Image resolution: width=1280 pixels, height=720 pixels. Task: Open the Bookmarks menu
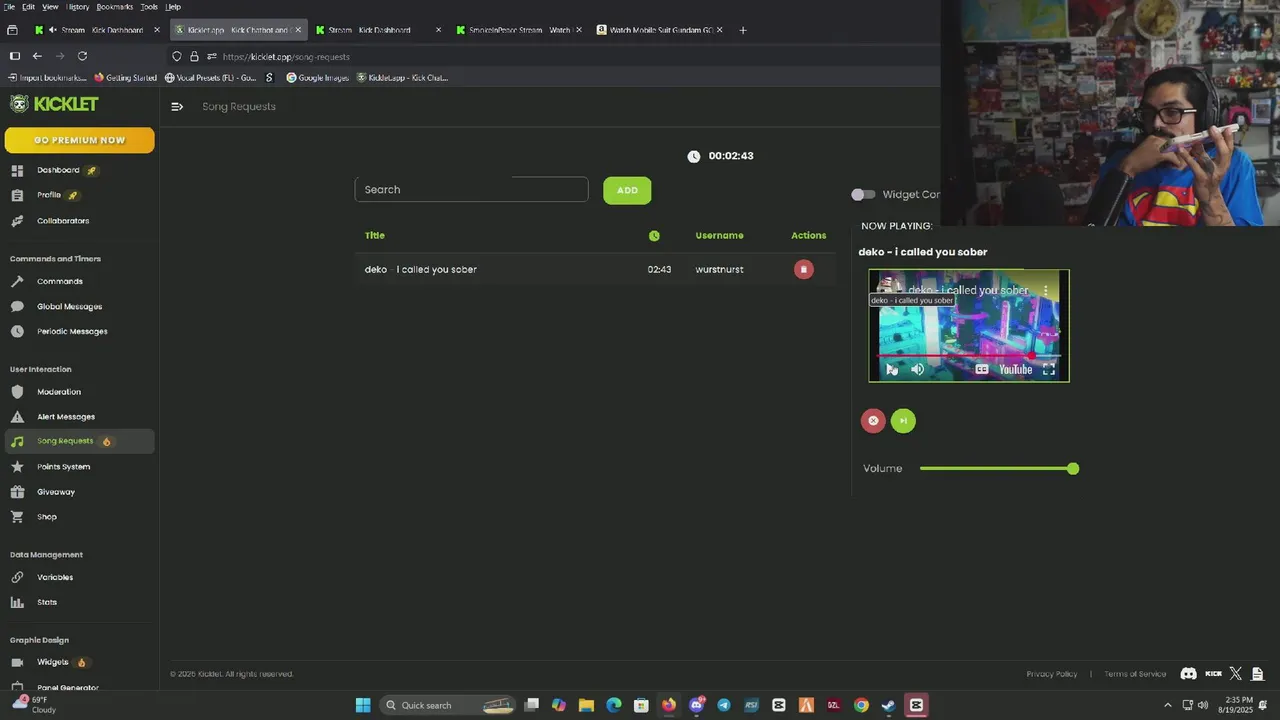(x=114, y=7)
